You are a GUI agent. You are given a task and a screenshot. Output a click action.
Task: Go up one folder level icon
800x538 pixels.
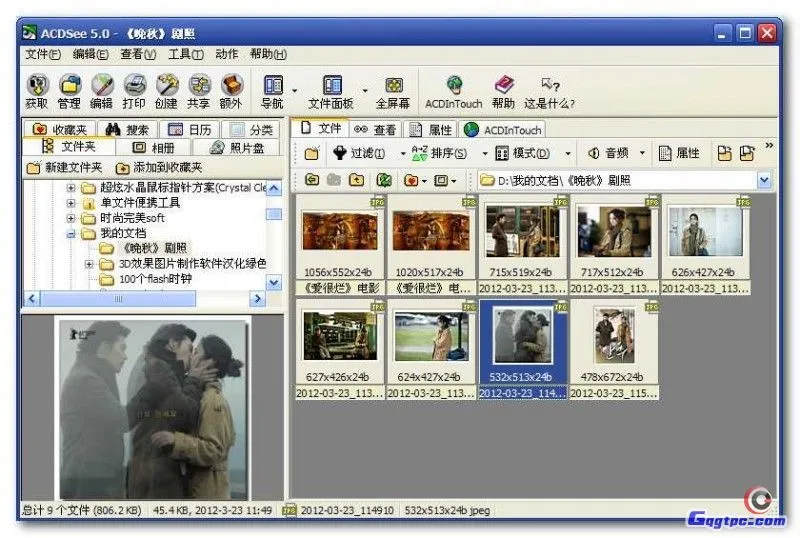(x=357, y=180)
